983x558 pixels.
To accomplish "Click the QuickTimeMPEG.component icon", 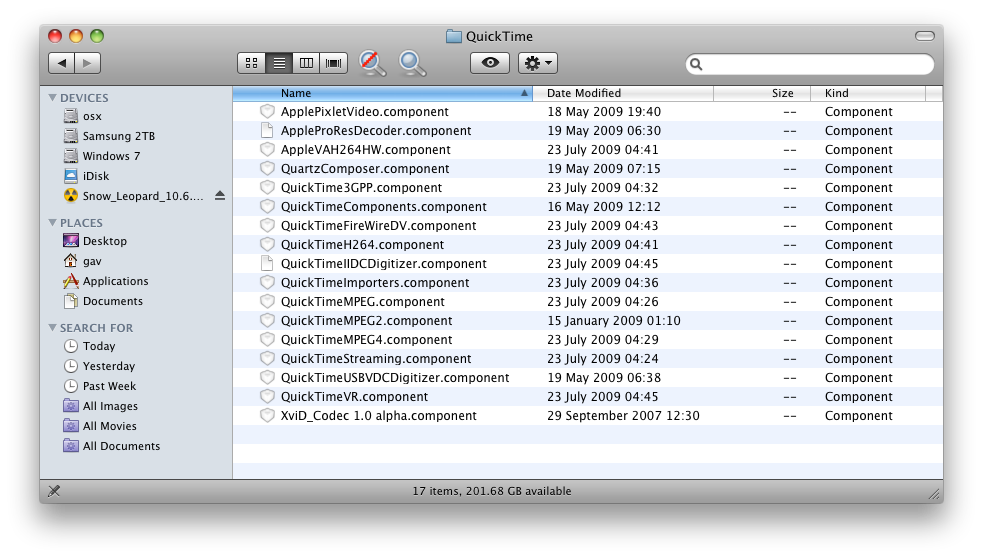I will (x=267, y=302).
